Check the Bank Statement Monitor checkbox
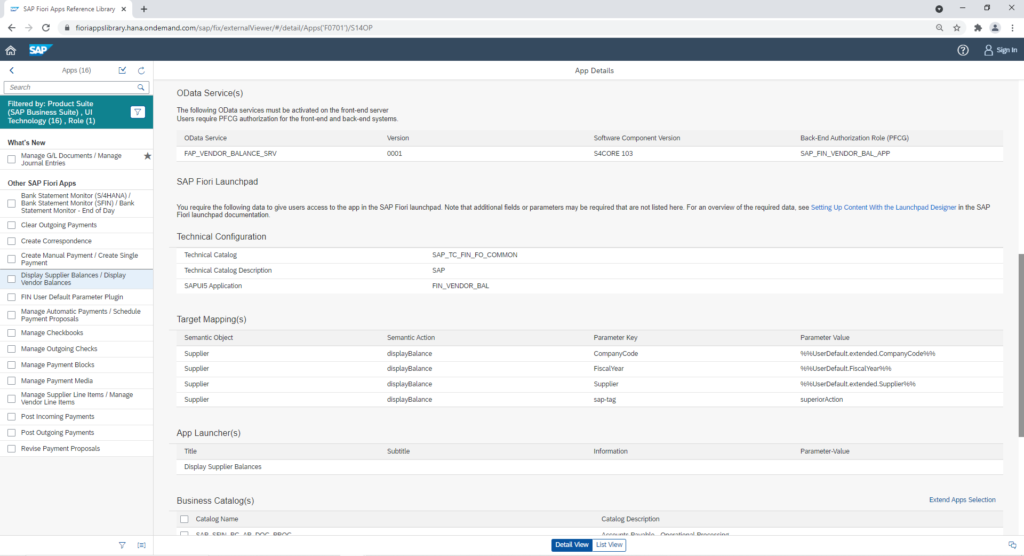Image resolution: width=1024 pixels, height=556 pixels. pyautogui.click(x=11, y=204)
